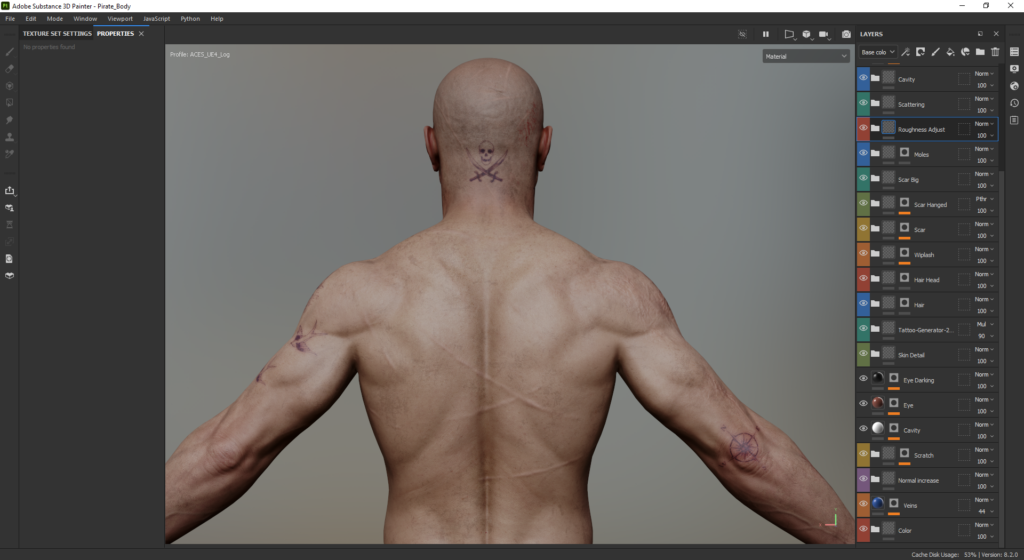
Task: Select the Paint brush tool
Action: [x=10, y=52]
